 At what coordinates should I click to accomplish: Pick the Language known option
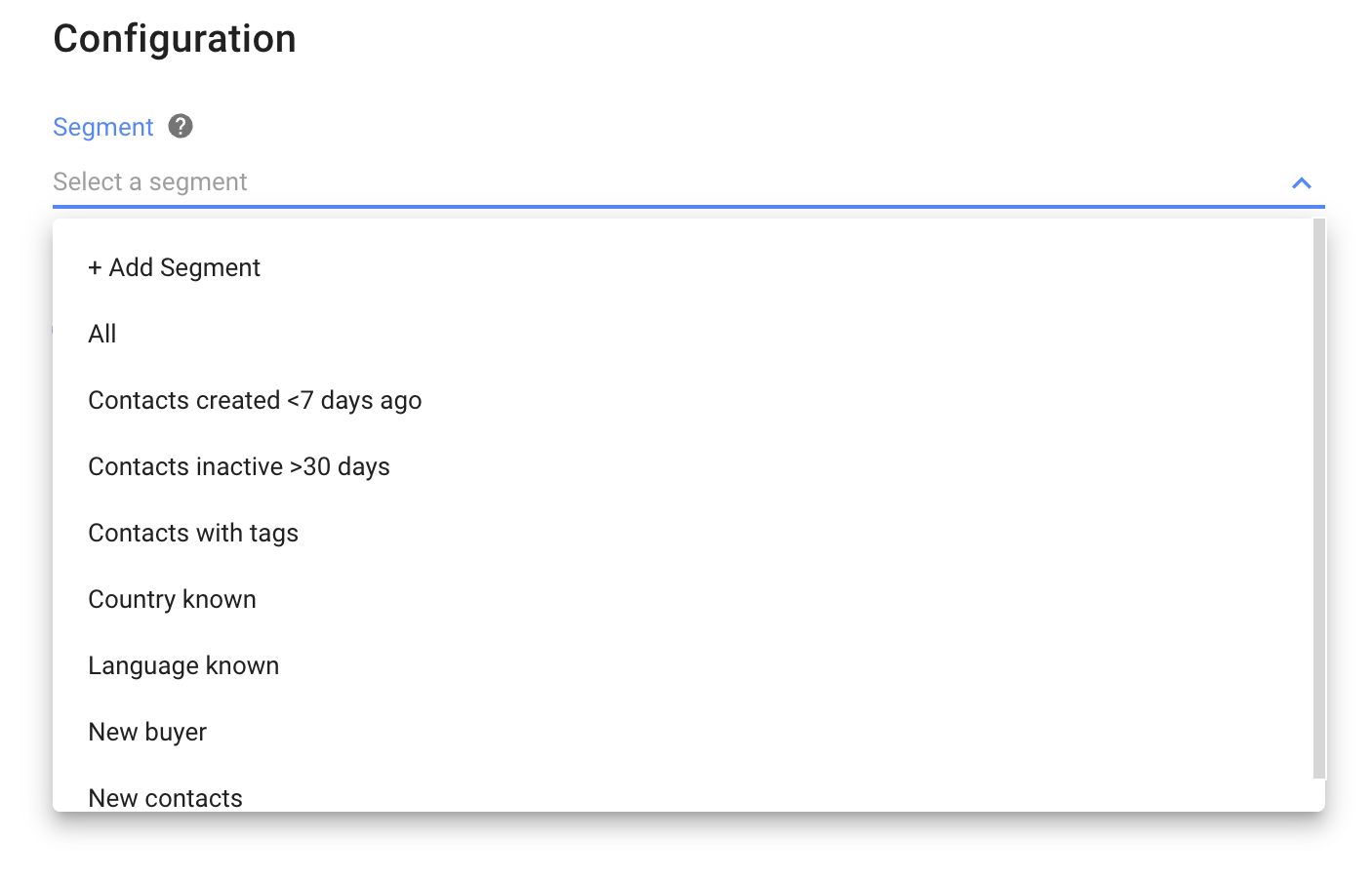(183, 665)
